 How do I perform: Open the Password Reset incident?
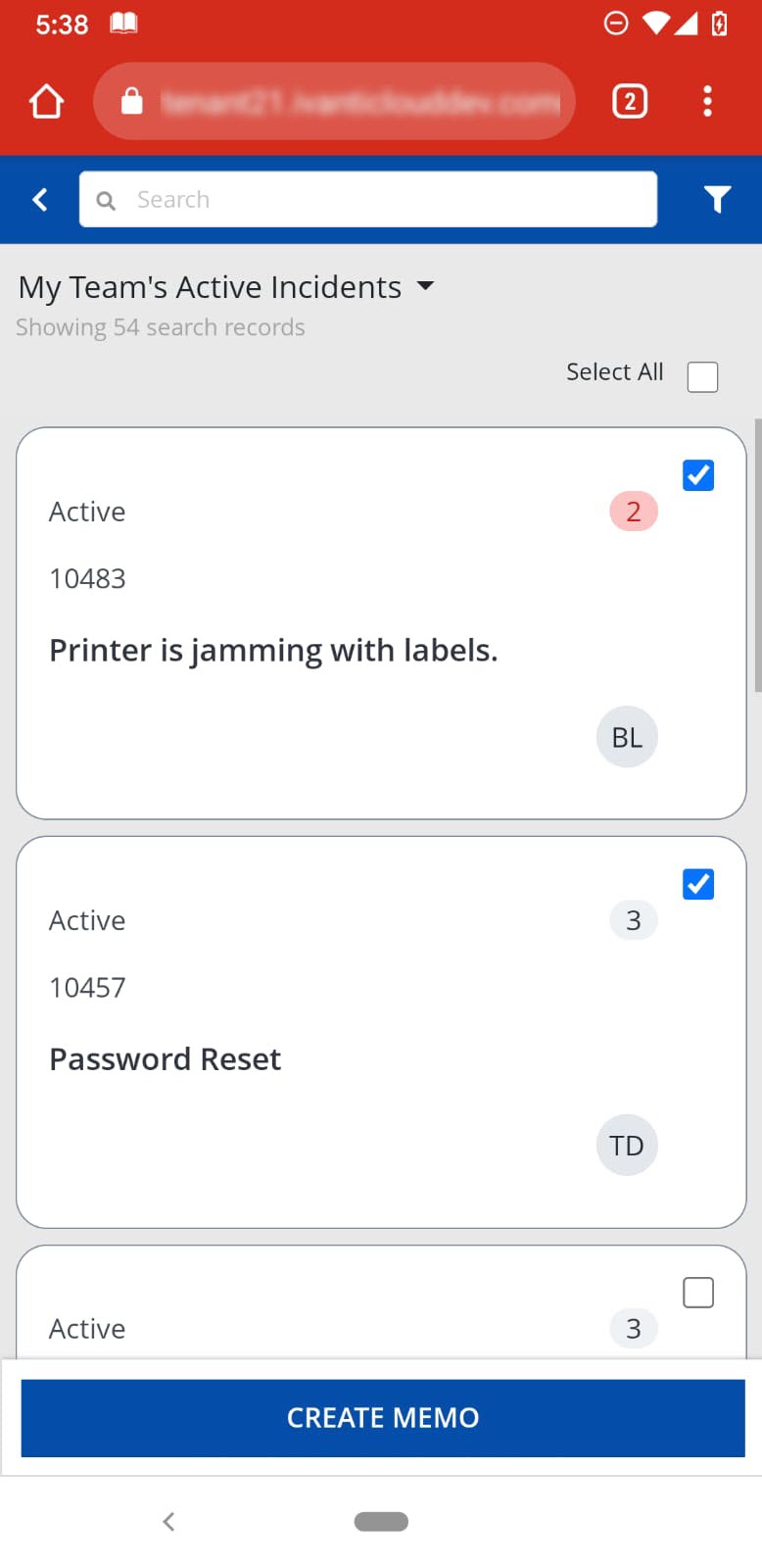coord(165,1059)
